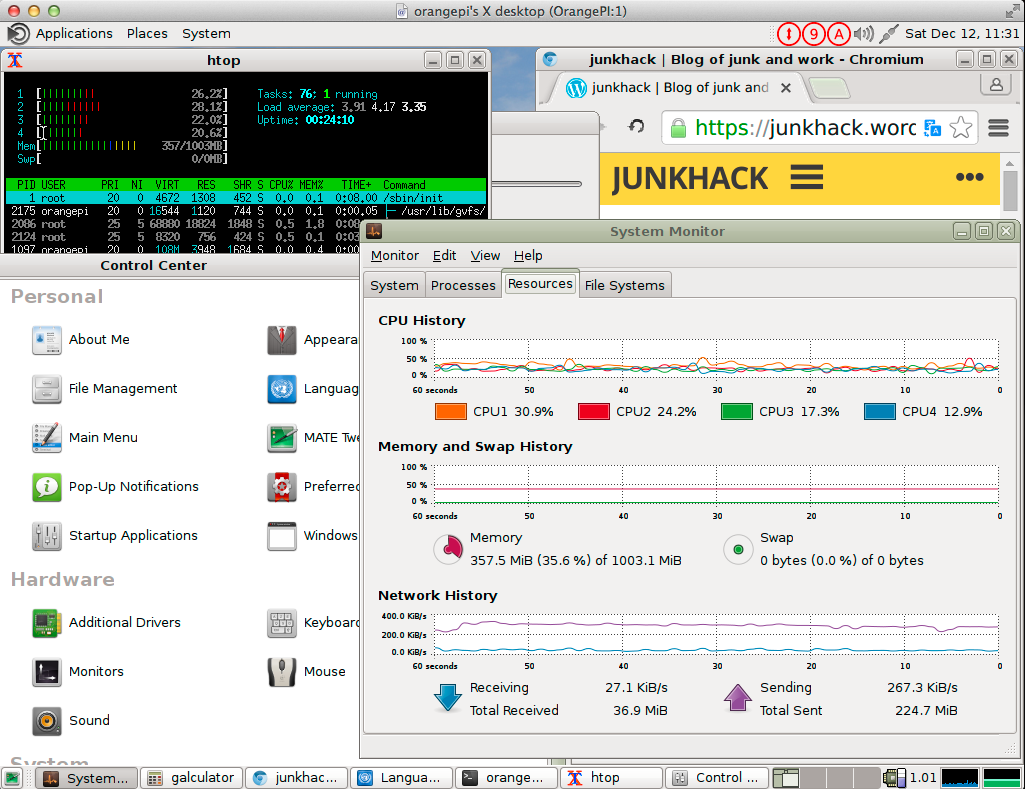Switch to galculator in the taskbar
The image size is (1025, 789).
pyautogui.click(x=191, y=777)
